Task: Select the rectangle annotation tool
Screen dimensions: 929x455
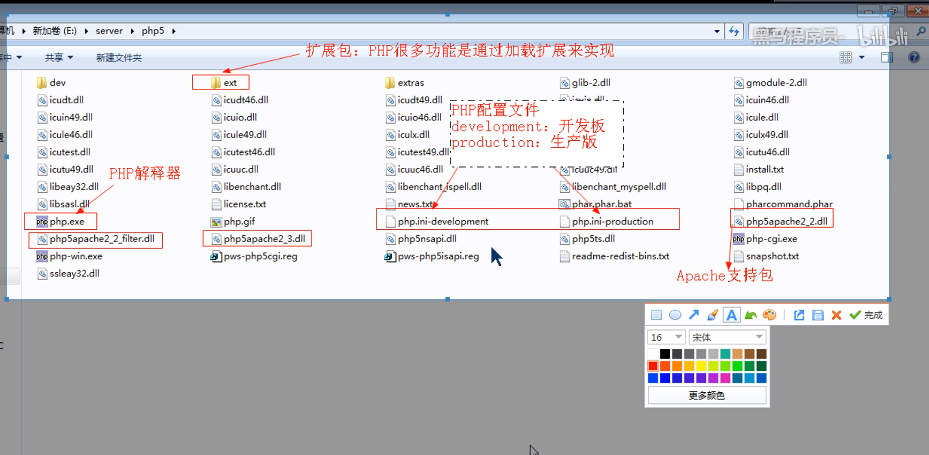Action: click(x=657, y=315)
